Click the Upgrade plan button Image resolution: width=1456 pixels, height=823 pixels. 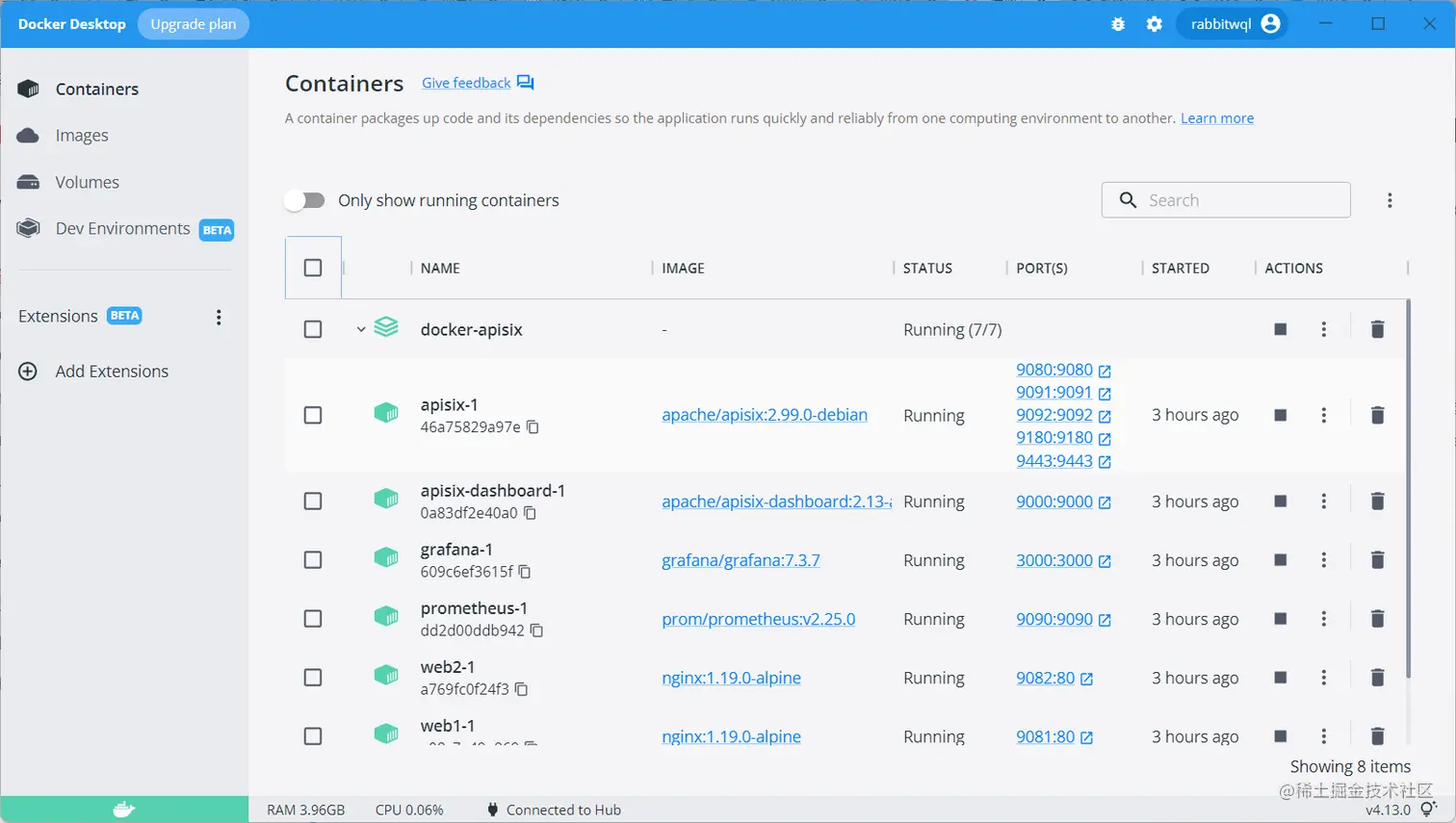coord(194,24)
